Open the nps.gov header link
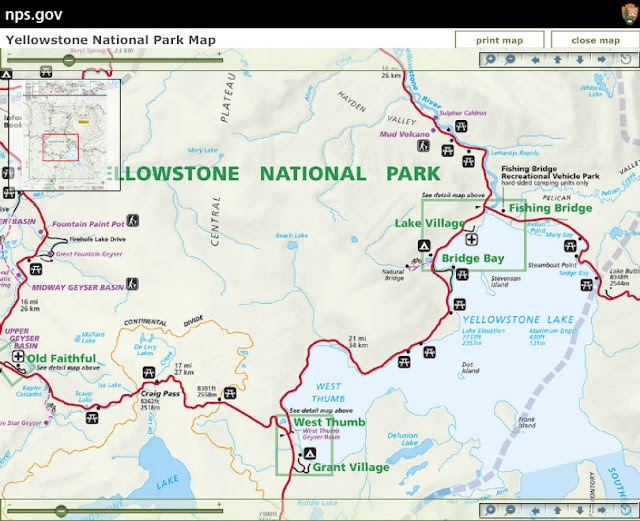640x521 pixels. (x=33, y=14)
